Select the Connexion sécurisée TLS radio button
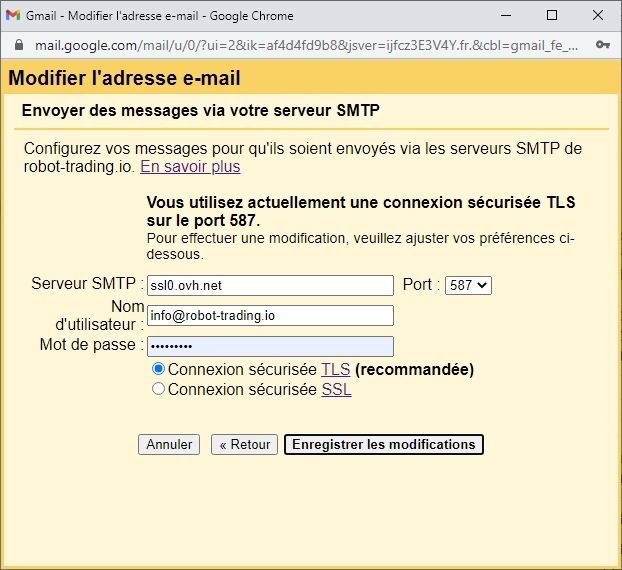The width and height of the screenshot is (622, 570). pyautogui.click(x=158, y=369)
